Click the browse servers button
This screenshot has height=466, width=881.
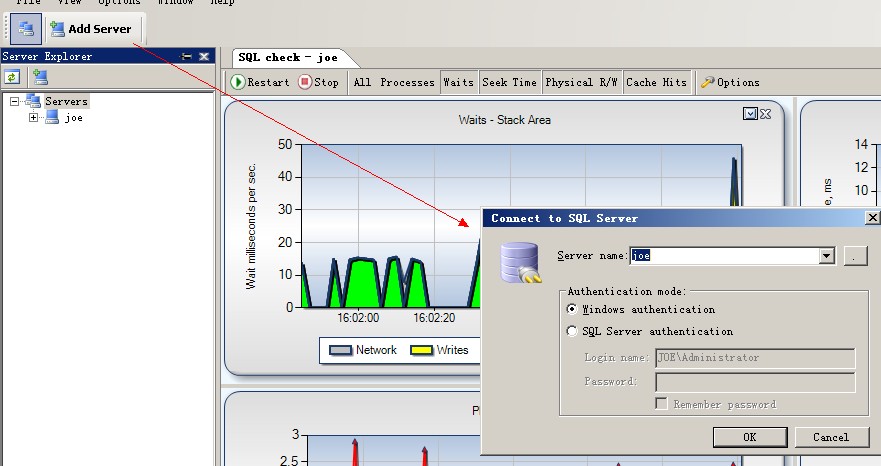pos(856,256)
